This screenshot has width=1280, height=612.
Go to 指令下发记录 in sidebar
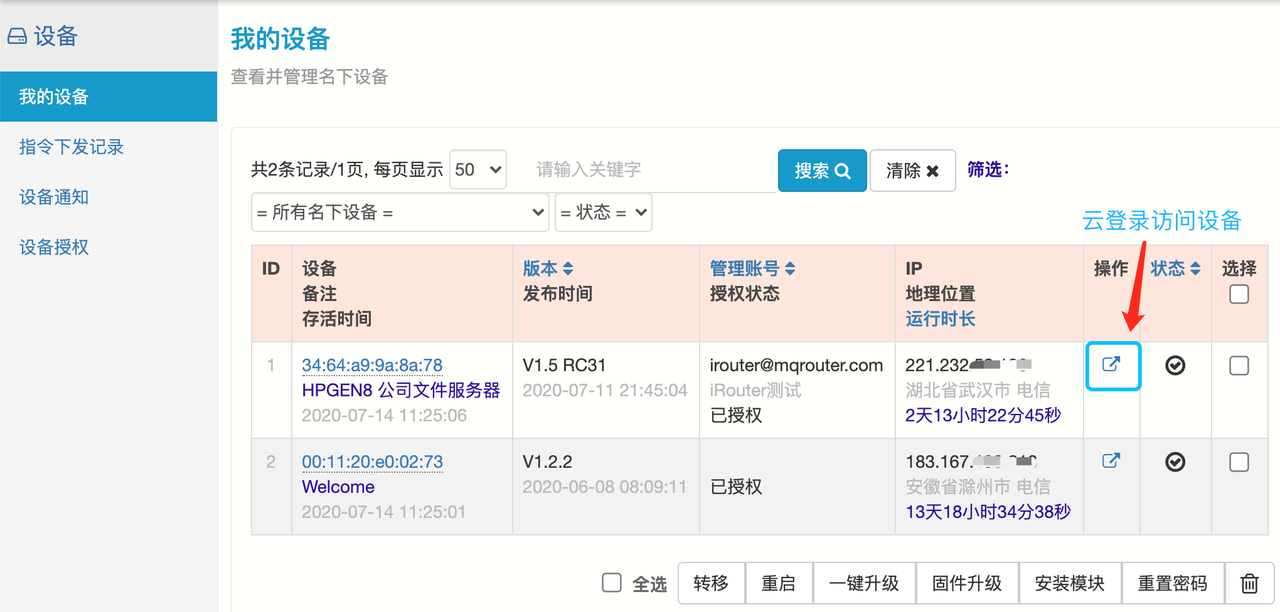[x=72, y=147]
